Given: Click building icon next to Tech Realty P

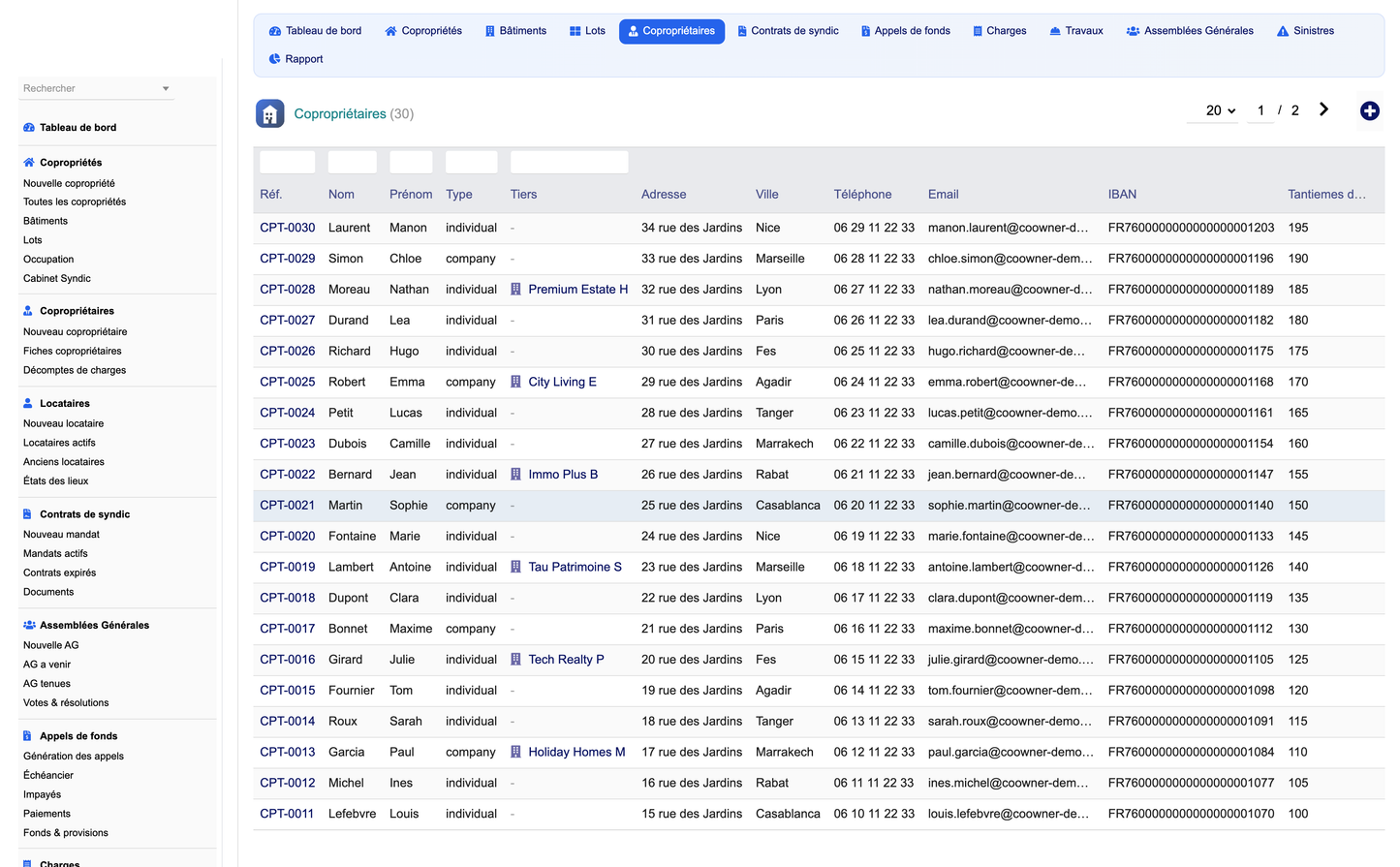Looking at the screenshot, I should (516, 660).
